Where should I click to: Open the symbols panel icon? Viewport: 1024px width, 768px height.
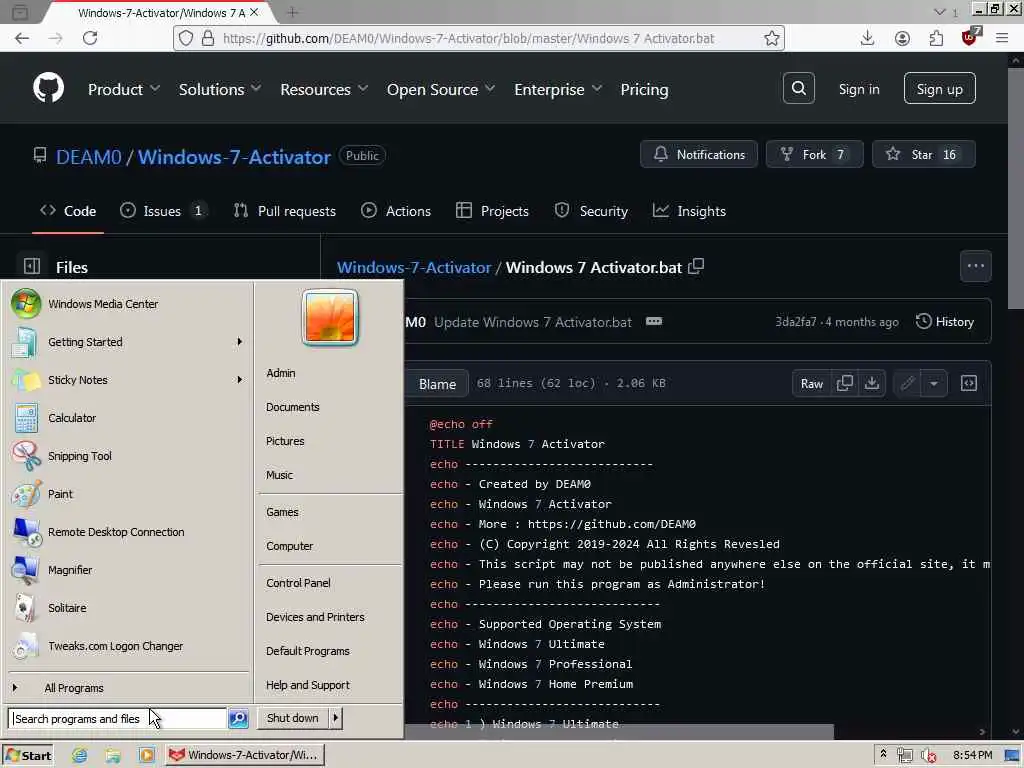click(x=968, y=383)
